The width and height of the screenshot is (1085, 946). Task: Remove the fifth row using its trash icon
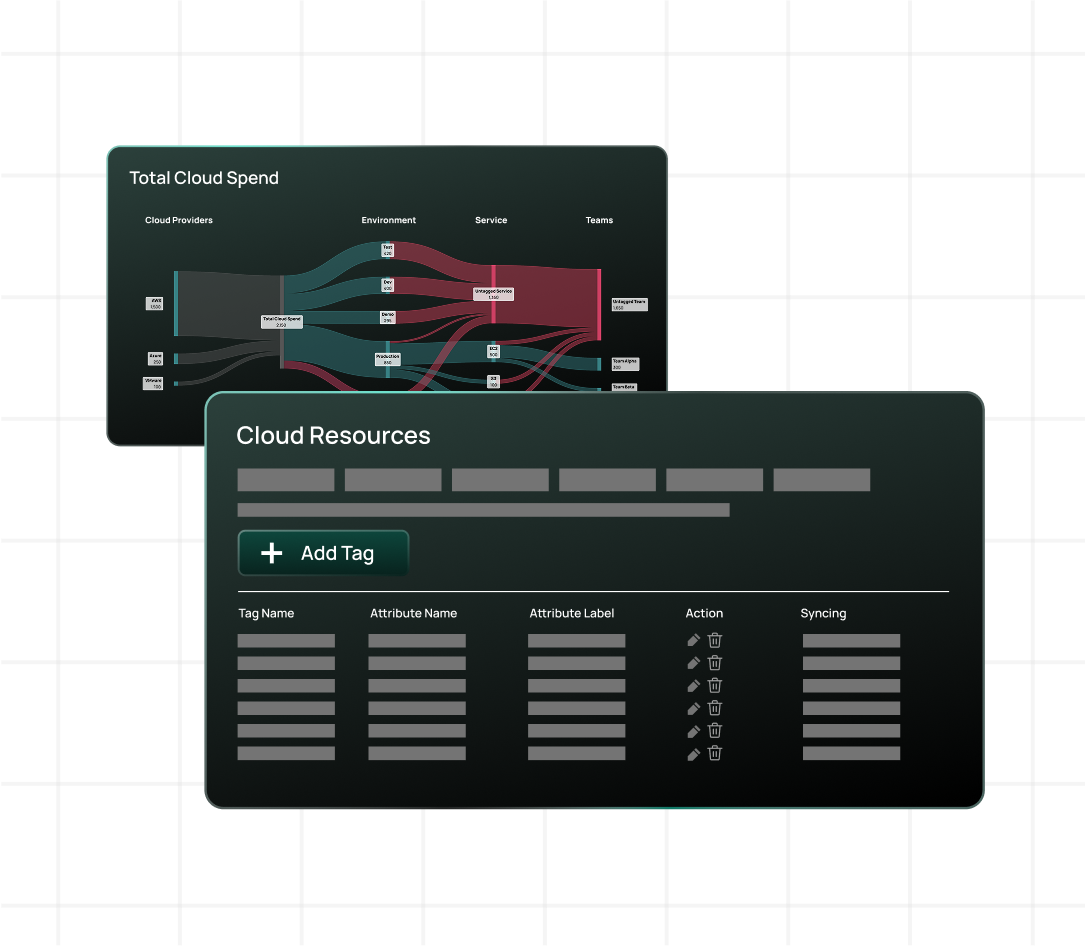pos(715,731)
